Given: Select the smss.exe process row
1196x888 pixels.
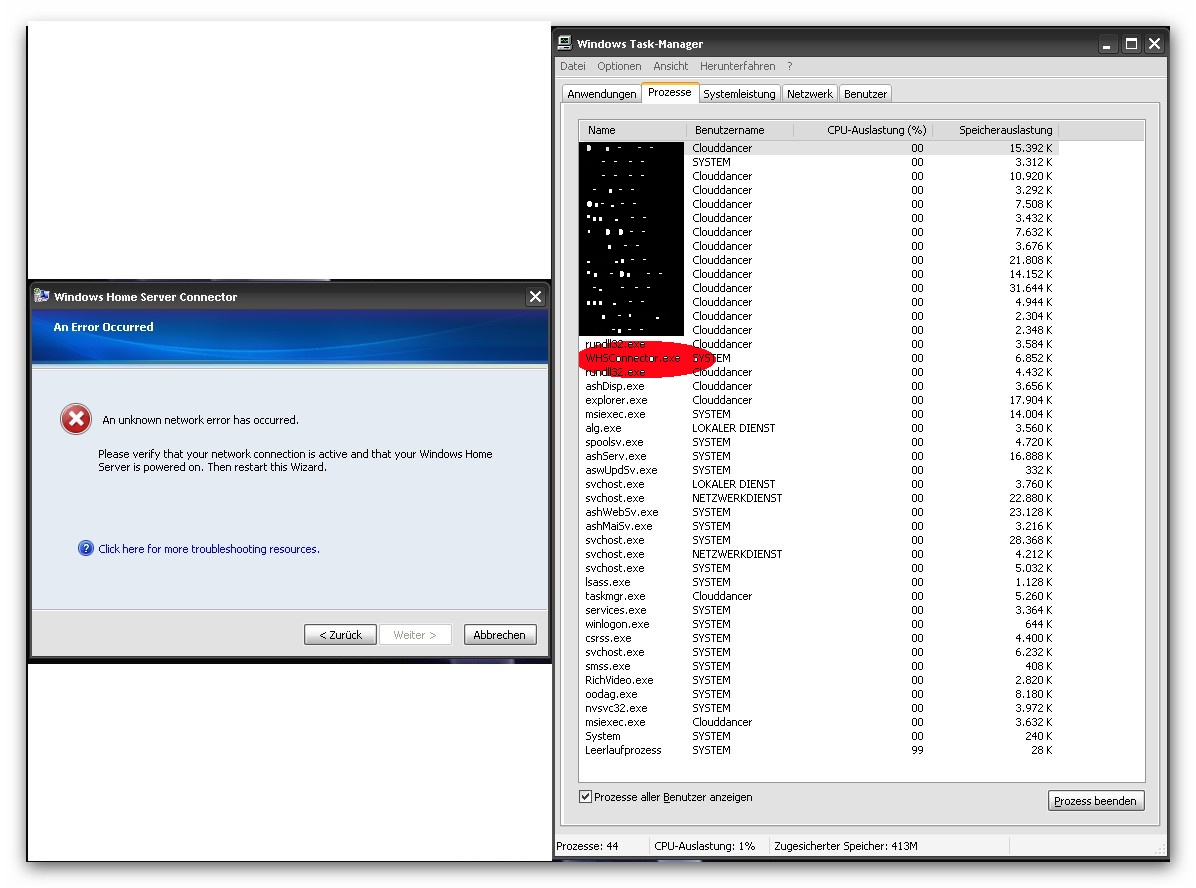Looking at the screenshot, I should [818, 666].
